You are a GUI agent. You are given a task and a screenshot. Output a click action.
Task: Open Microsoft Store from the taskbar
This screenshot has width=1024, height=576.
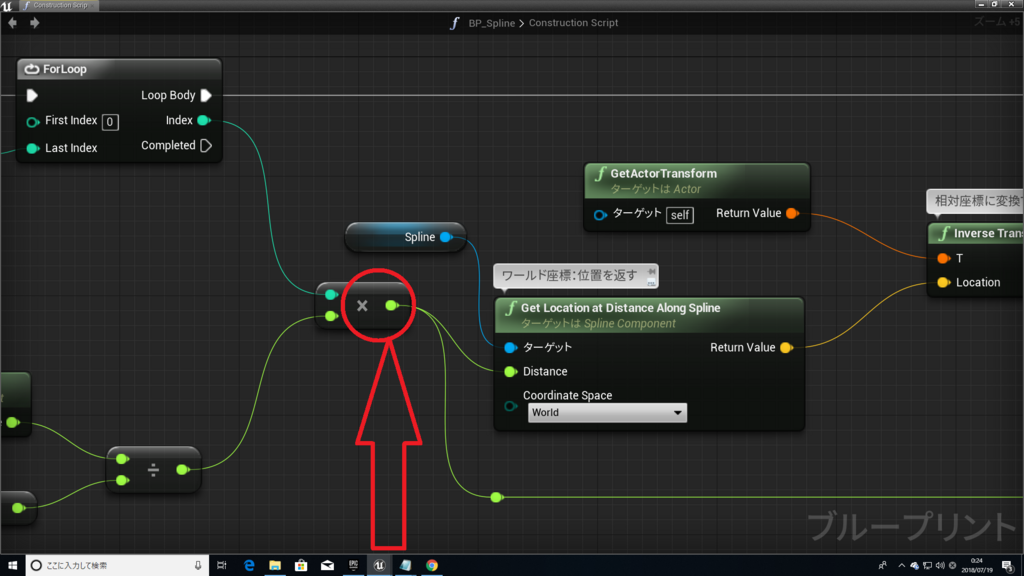(x=301, y=566)
